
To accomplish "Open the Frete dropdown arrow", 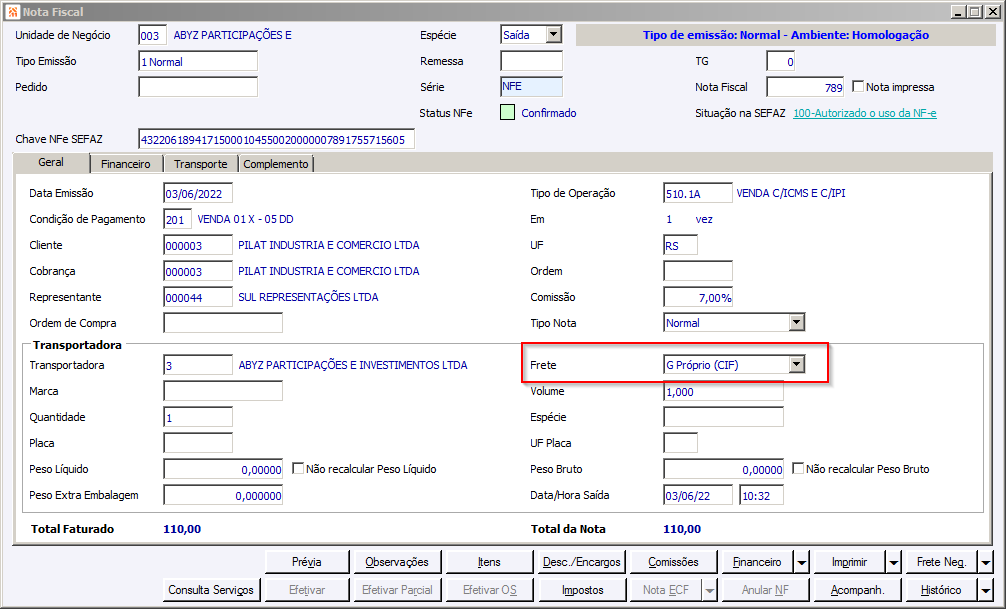I will pyautogui.click(x=796, y=365).
